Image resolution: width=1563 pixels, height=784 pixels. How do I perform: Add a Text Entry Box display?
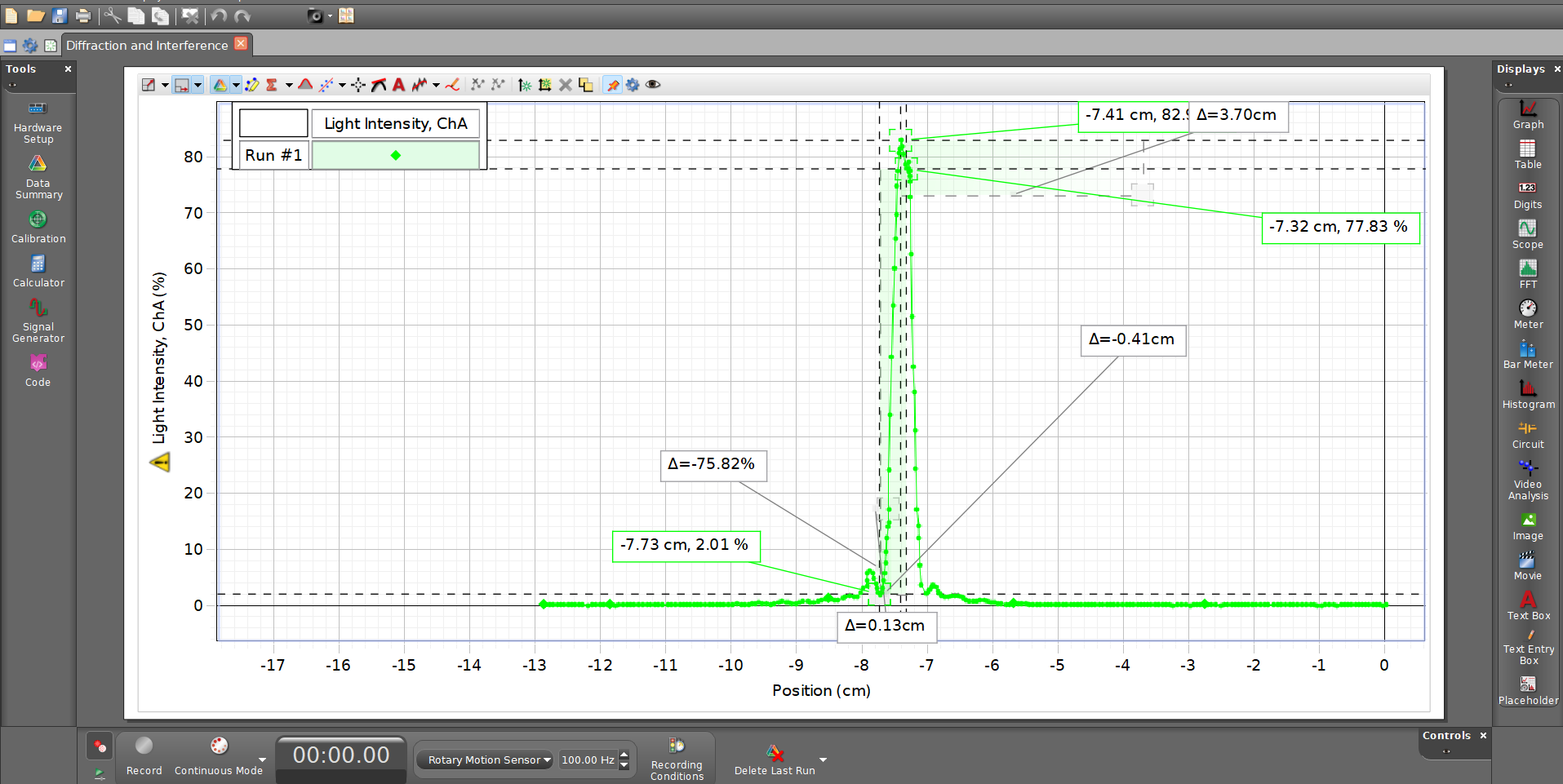coord(1528,648)
